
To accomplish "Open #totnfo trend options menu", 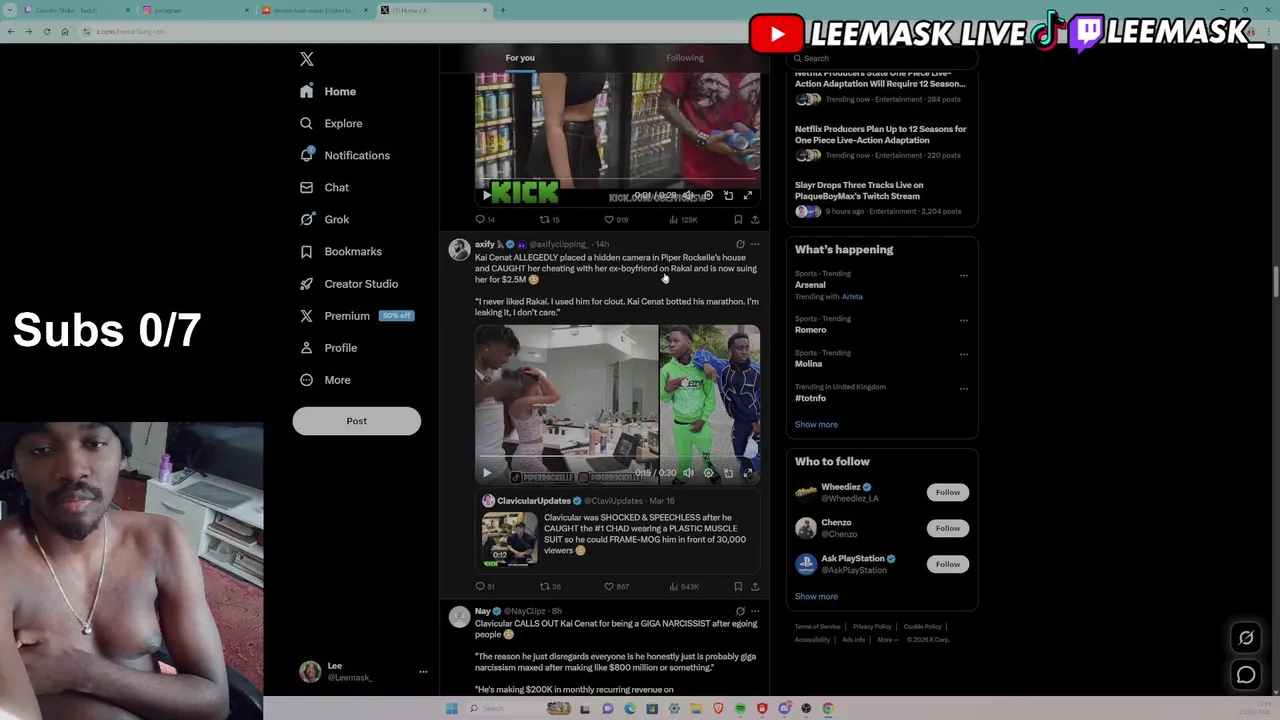I will click(x=964, y=388).
